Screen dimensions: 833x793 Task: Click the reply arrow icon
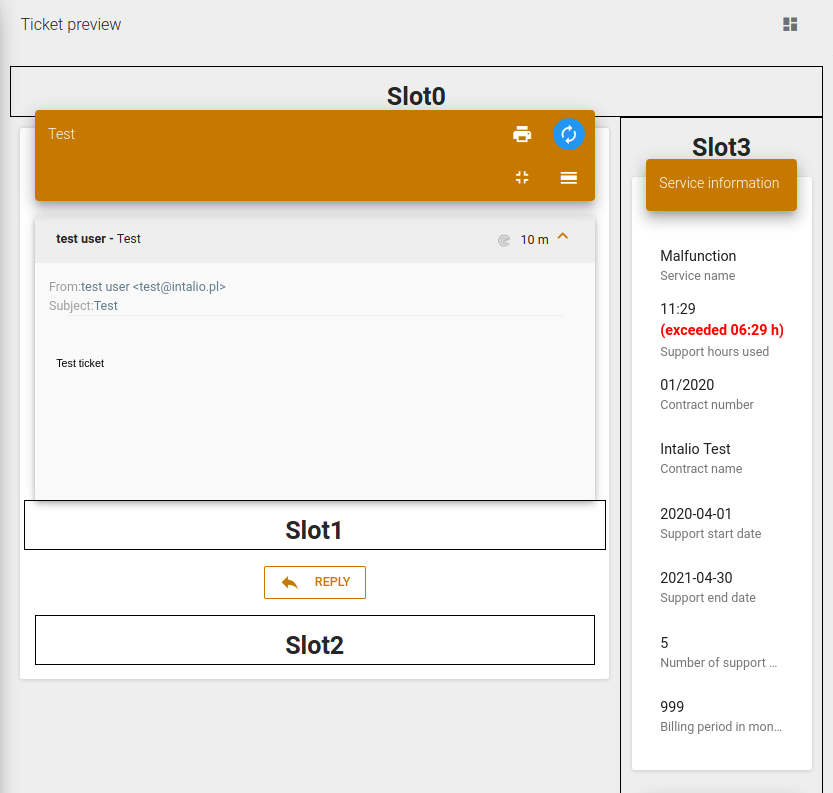pyautogui.click(x=290, y=583)
